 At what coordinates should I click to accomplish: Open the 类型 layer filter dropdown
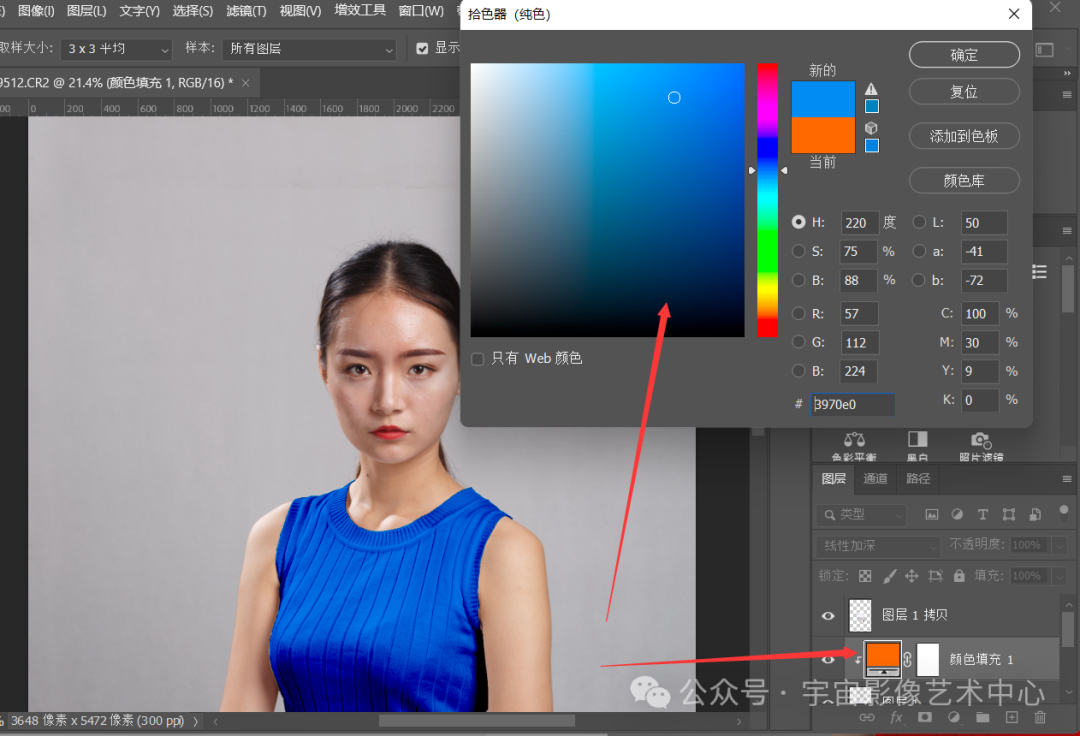coord(862,514)
